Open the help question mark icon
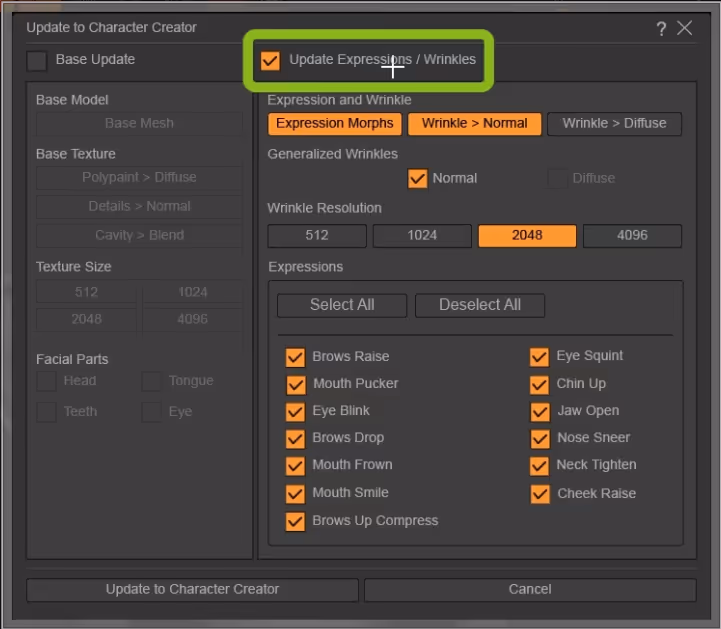Viewport: 721px width, 629px height. click(x=661, y=29)
